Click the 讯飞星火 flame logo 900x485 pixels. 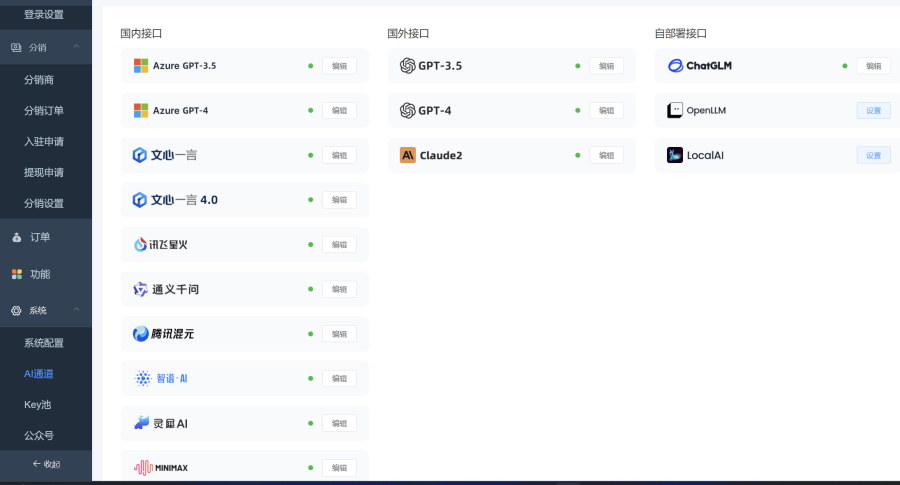[x=141, y=245]
